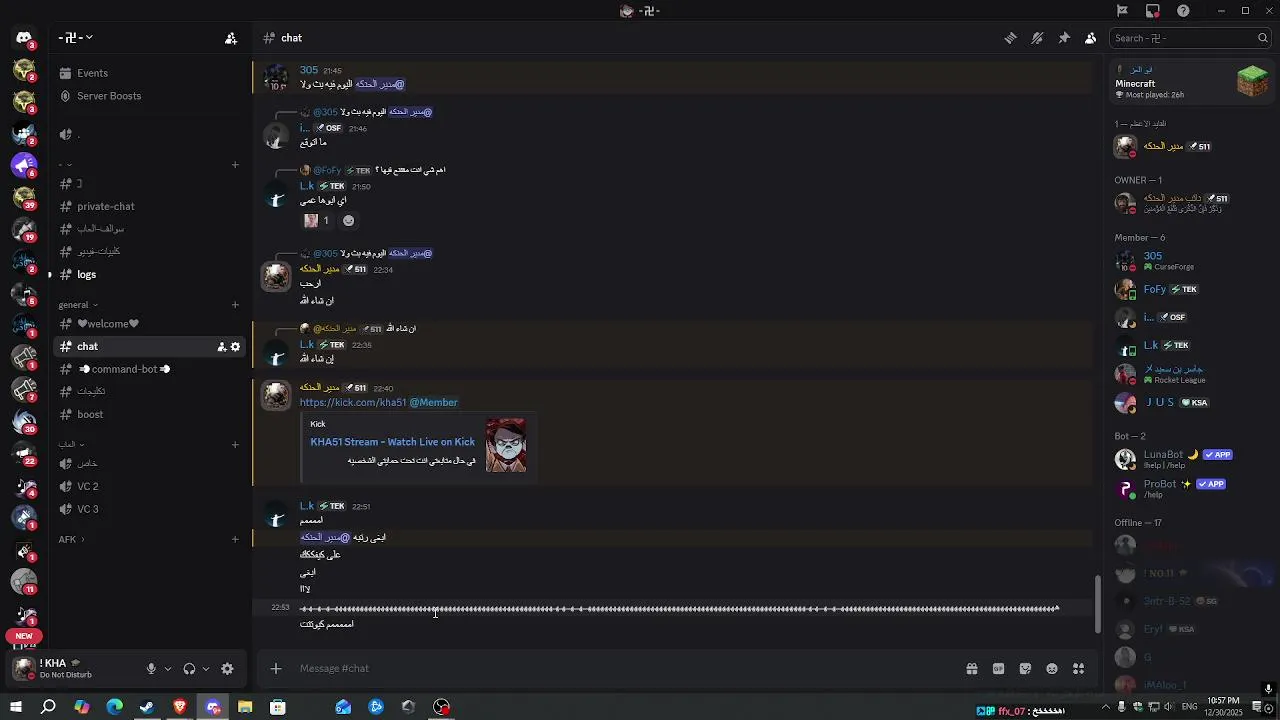Click the search magnifier in server search
The width and height of the screenshot is (1280, 720).
(x=1263, y=38)
